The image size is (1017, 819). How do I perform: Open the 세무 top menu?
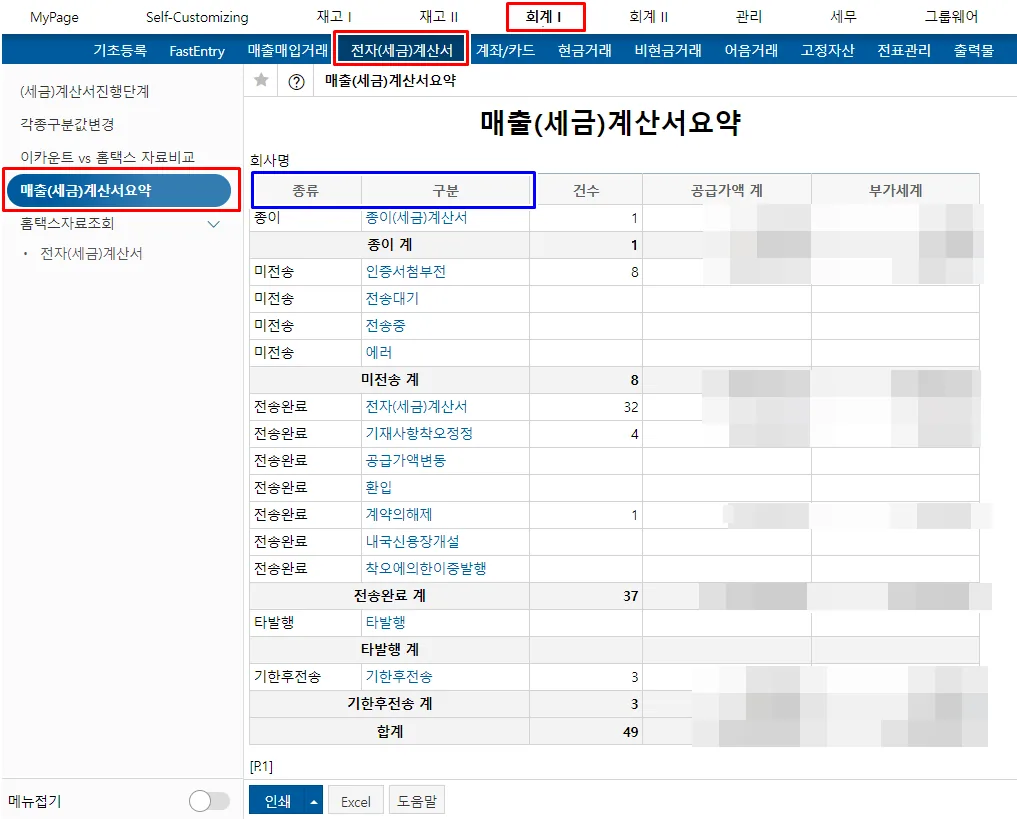pyautogui.click(x=843, y=17)
